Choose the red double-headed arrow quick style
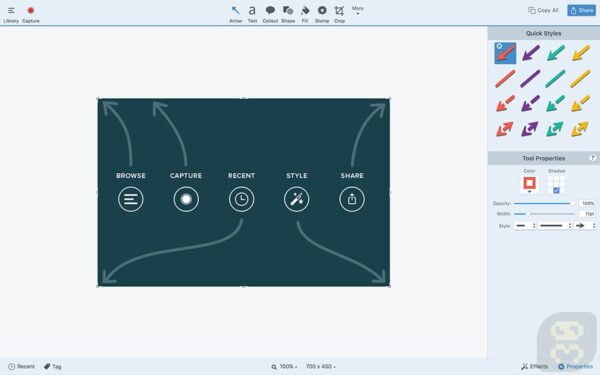Image resolution: width=600 pixels, height=375 pixels. pos(505,129)
